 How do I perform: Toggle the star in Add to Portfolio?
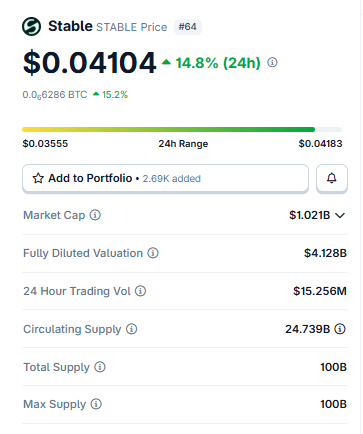click(x=38, y=178)
